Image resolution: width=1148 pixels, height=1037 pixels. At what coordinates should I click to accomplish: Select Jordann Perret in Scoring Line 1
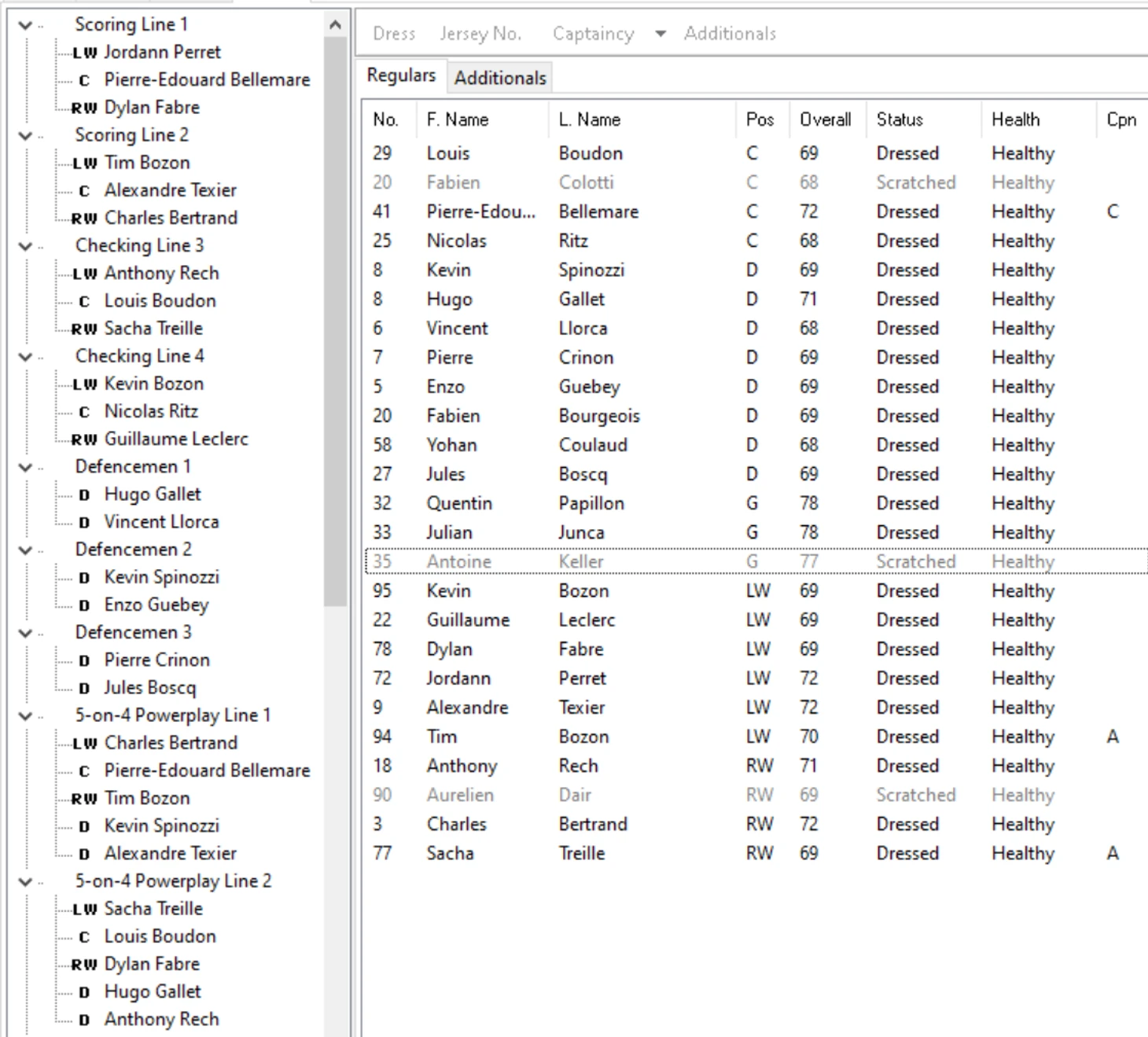click(x=162, y=53)
